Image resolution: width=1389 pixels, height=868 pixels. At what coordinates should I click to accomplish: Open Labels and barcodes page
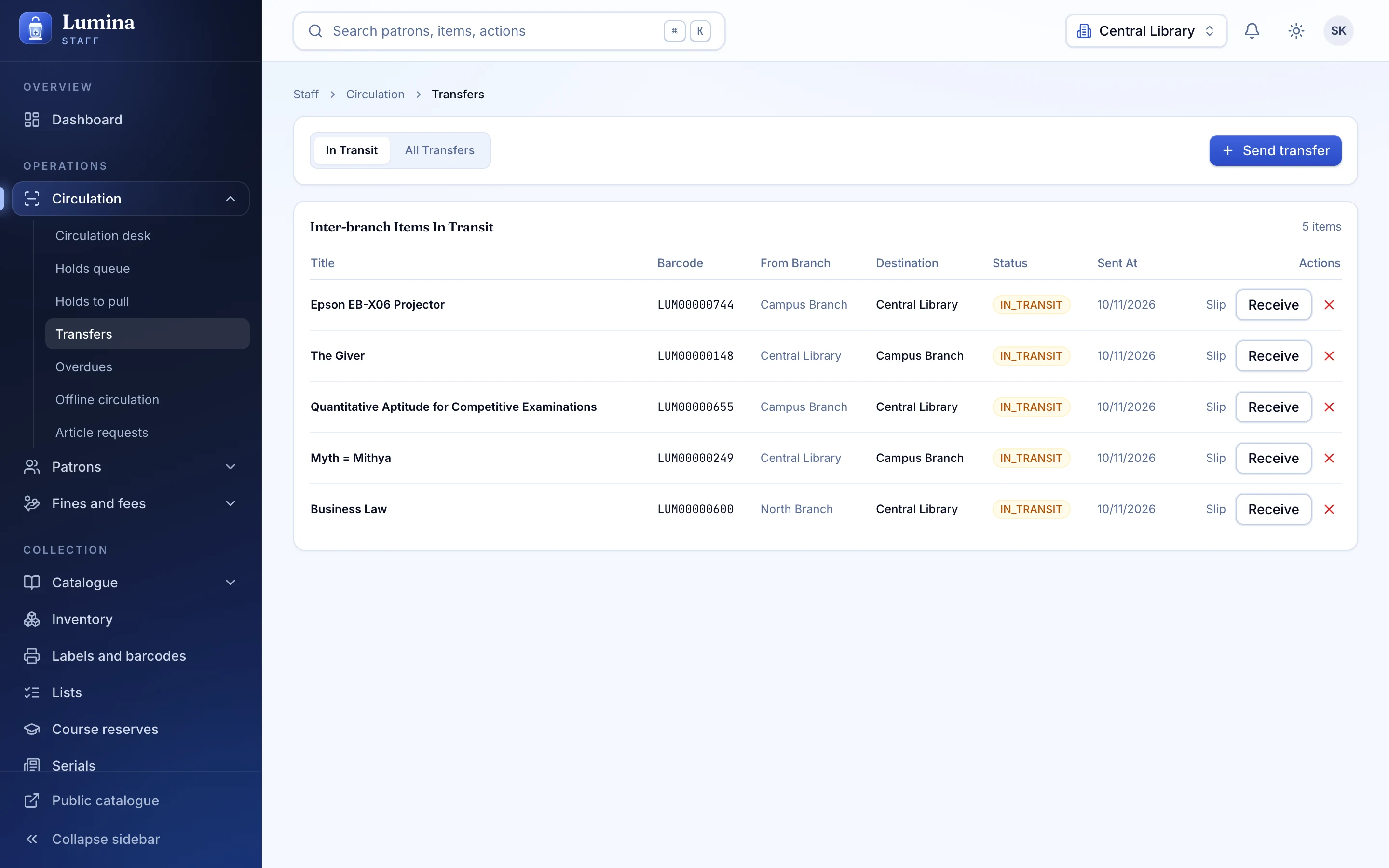click(x=131, y=656)
